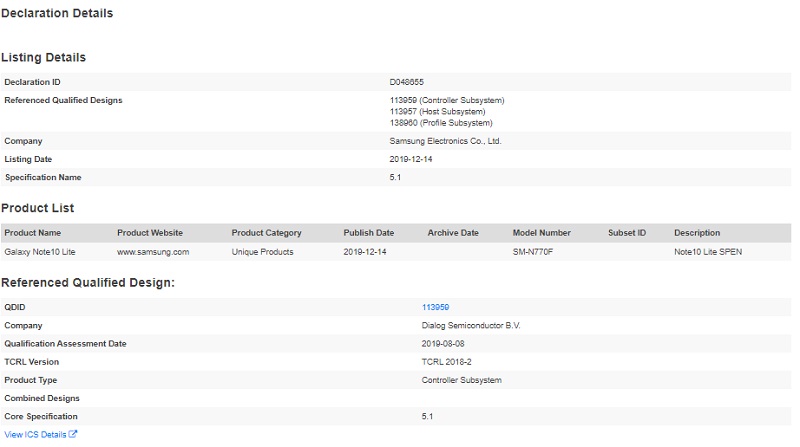
Task: Click the Listing Date label
Action: click(x=28, y=159)
